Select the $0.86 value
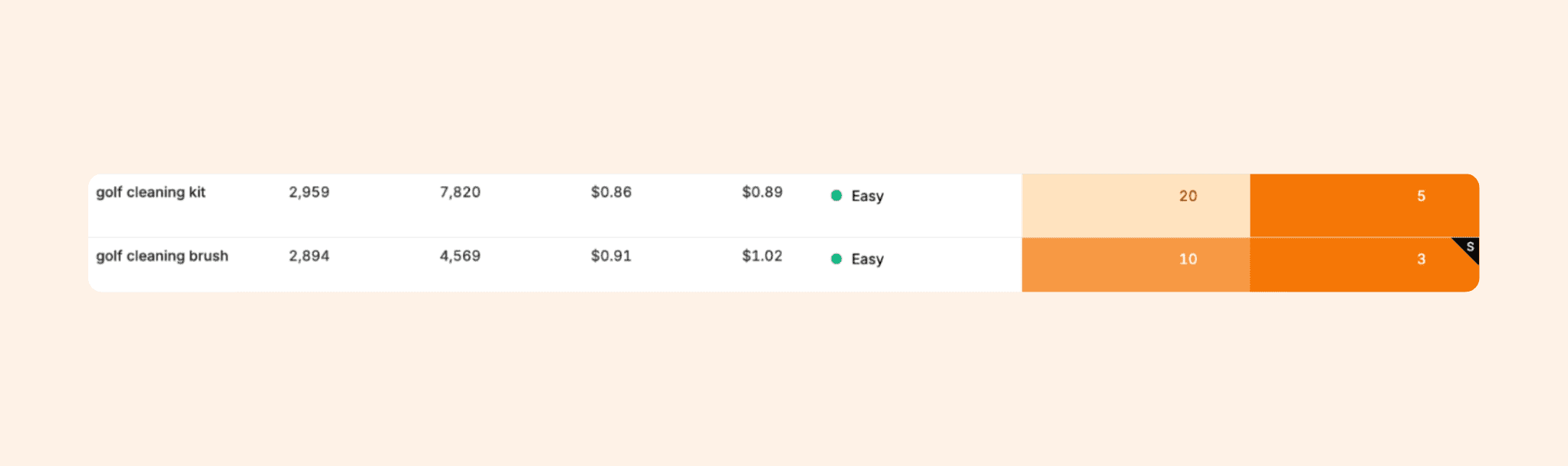 coord(611,192)
